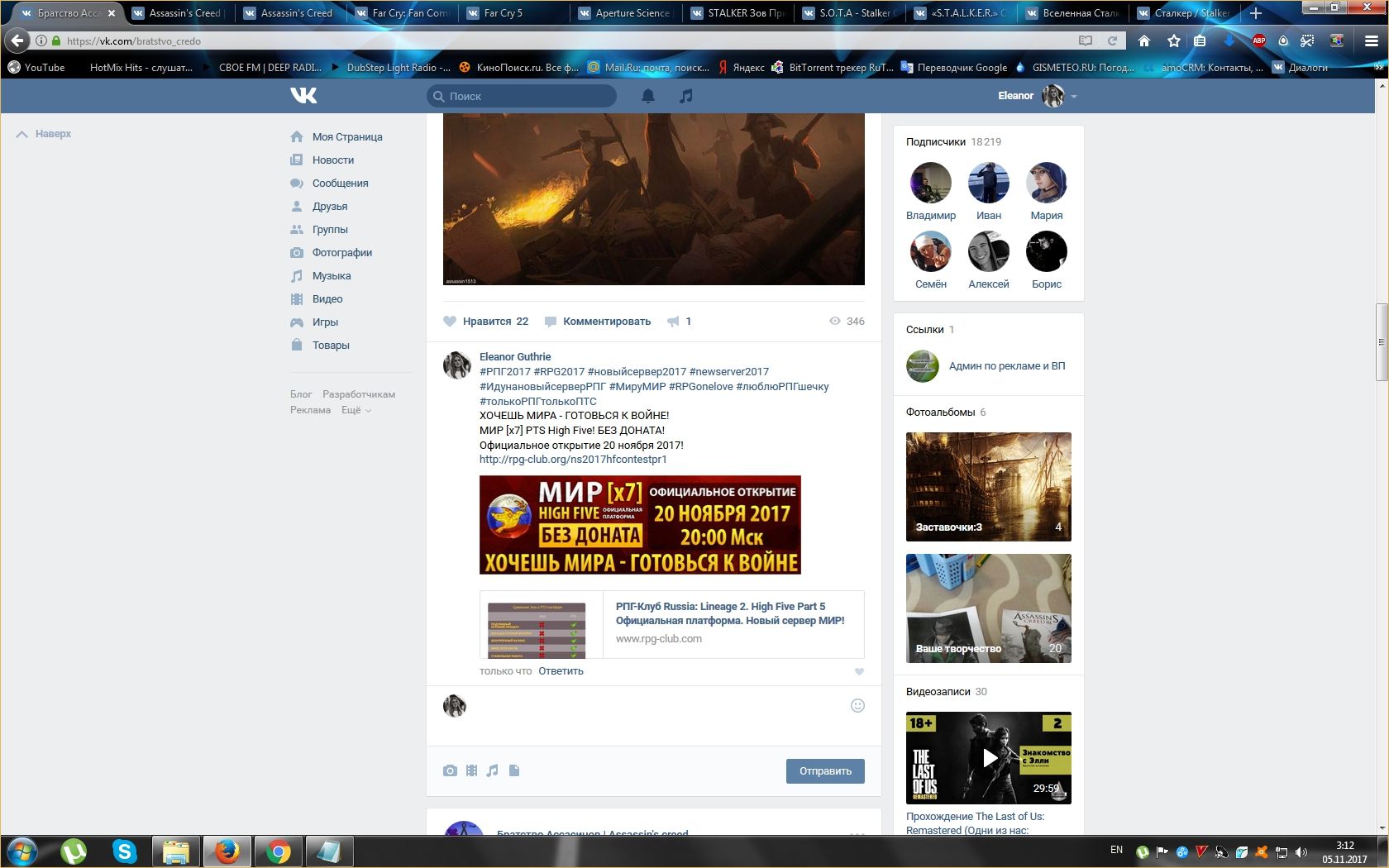Open Фотографии in the left menu
Viewport: 1389px width, 868px height.
click(x=332, y=253)
